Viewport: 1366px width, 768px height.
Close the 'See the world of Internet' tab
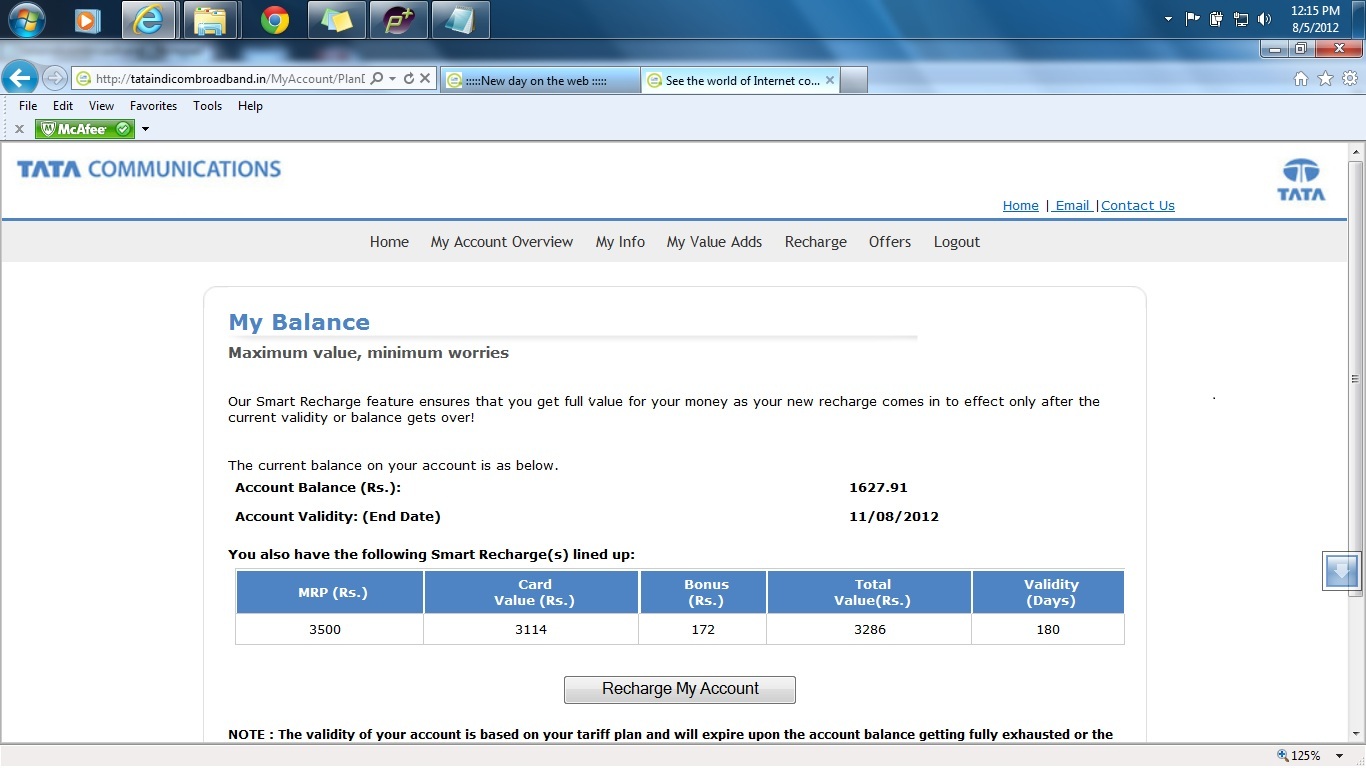[830, 80]
